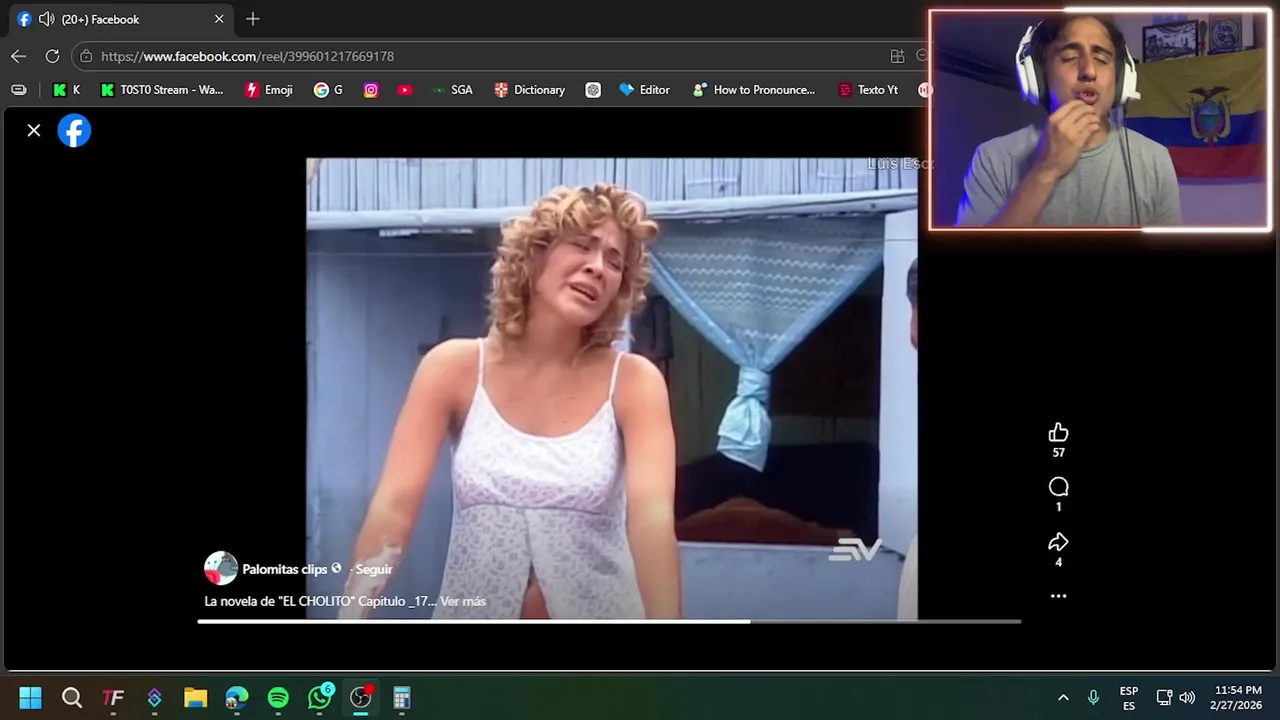The width and height of the screenshot is (1280, 720).
Task: Reload the page
Action: click(52, 56)
